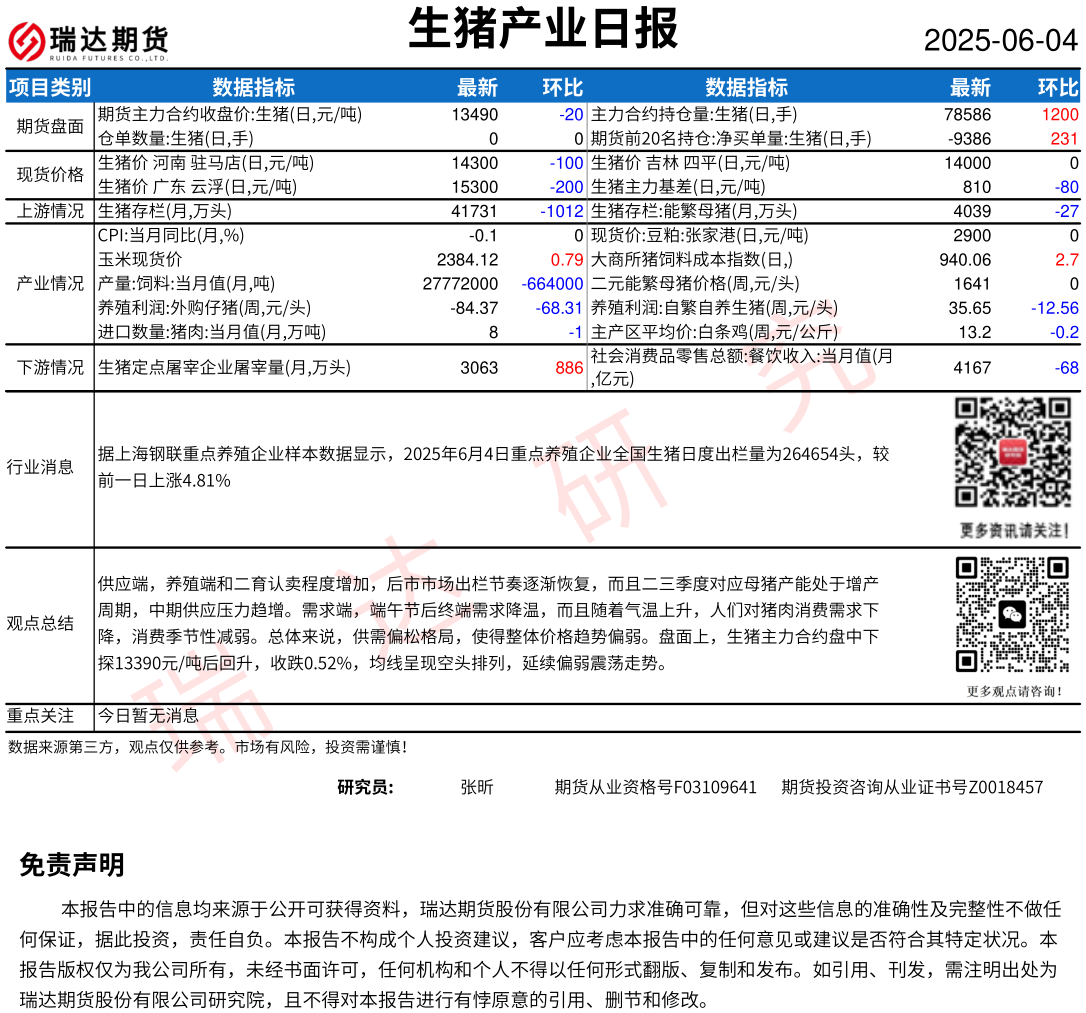The image size is (1086, 1013).
Task: Click the 产业情况 category cell
Action: (50, 283)
